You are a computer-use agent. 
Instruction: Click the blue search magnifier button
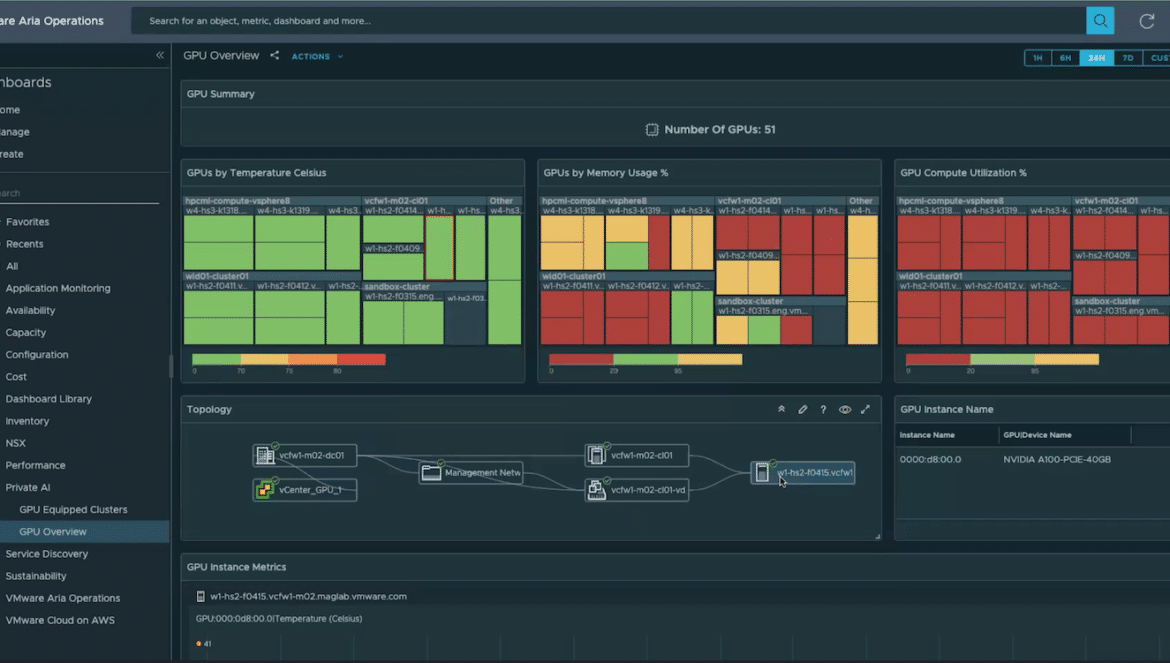(x=1100, y=21)
